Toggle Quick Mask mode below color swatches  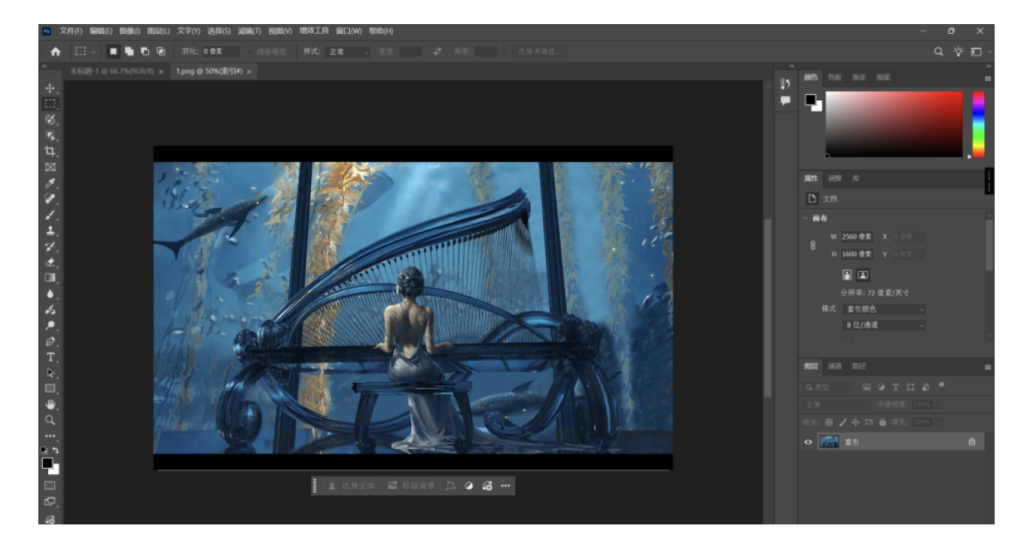click(50, 485)
